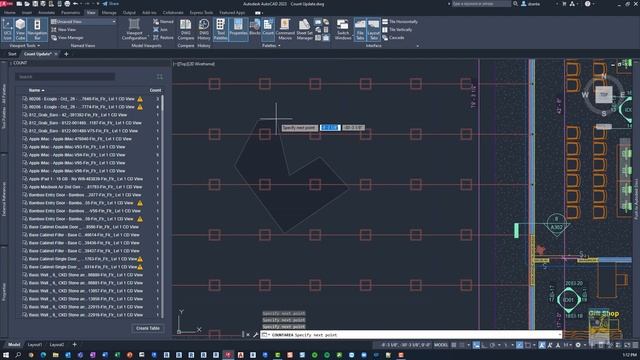Click the warning icon on first list row

click(x=140, y=99)
